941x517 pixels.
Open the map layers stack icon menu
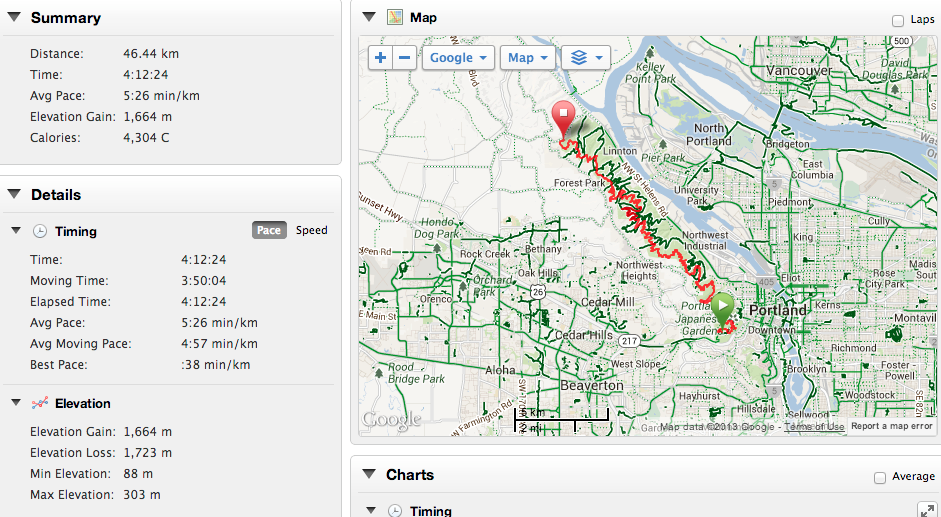pos(586,58)
